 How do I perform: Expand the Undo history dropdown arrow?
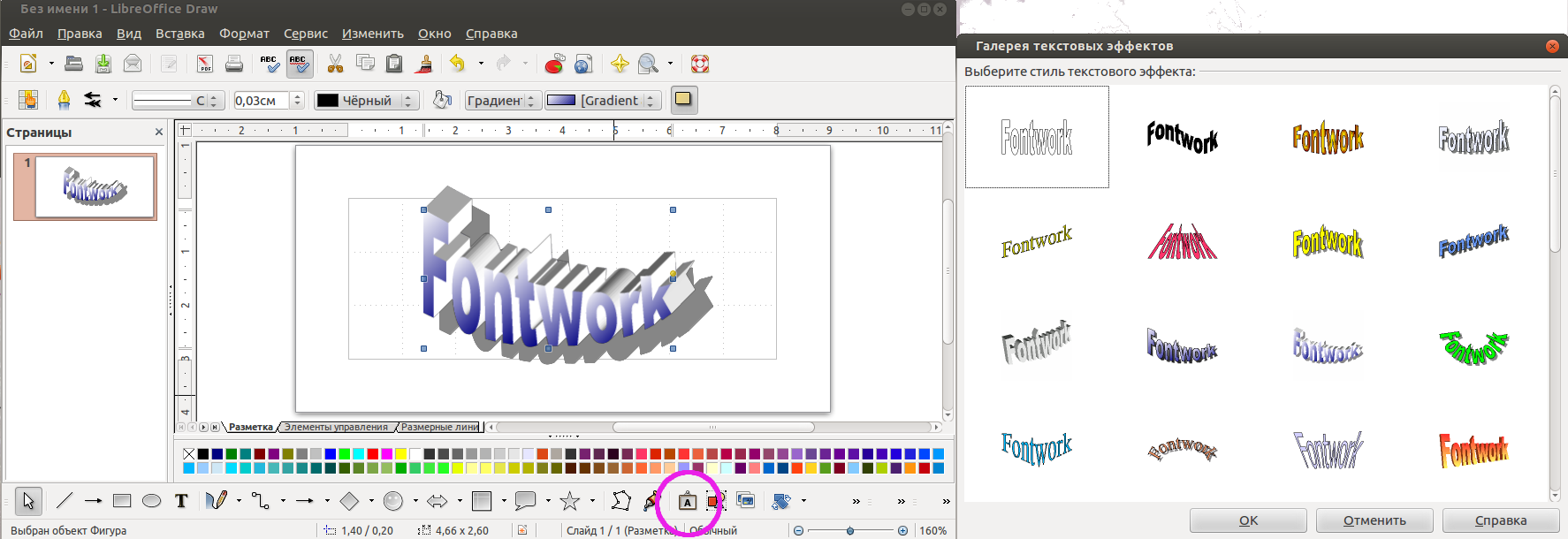pos(481,64)
